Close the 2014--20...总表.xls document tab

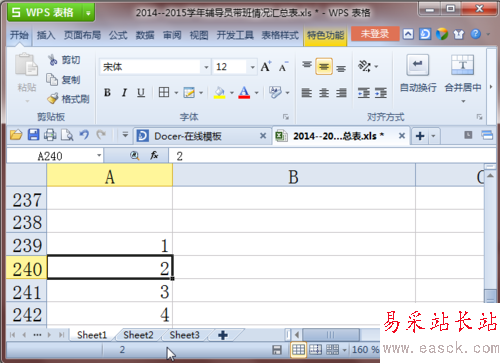click(402, 136)
